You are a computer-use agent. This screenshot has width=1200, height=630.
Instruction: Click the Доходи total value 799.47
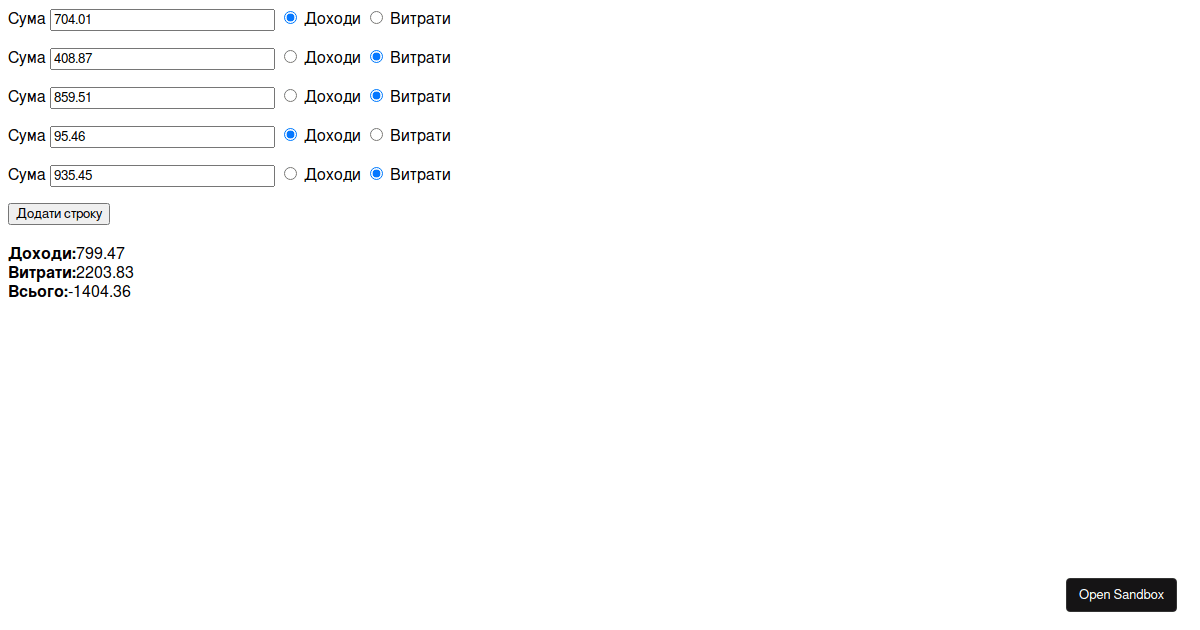[x=100, y=254]
